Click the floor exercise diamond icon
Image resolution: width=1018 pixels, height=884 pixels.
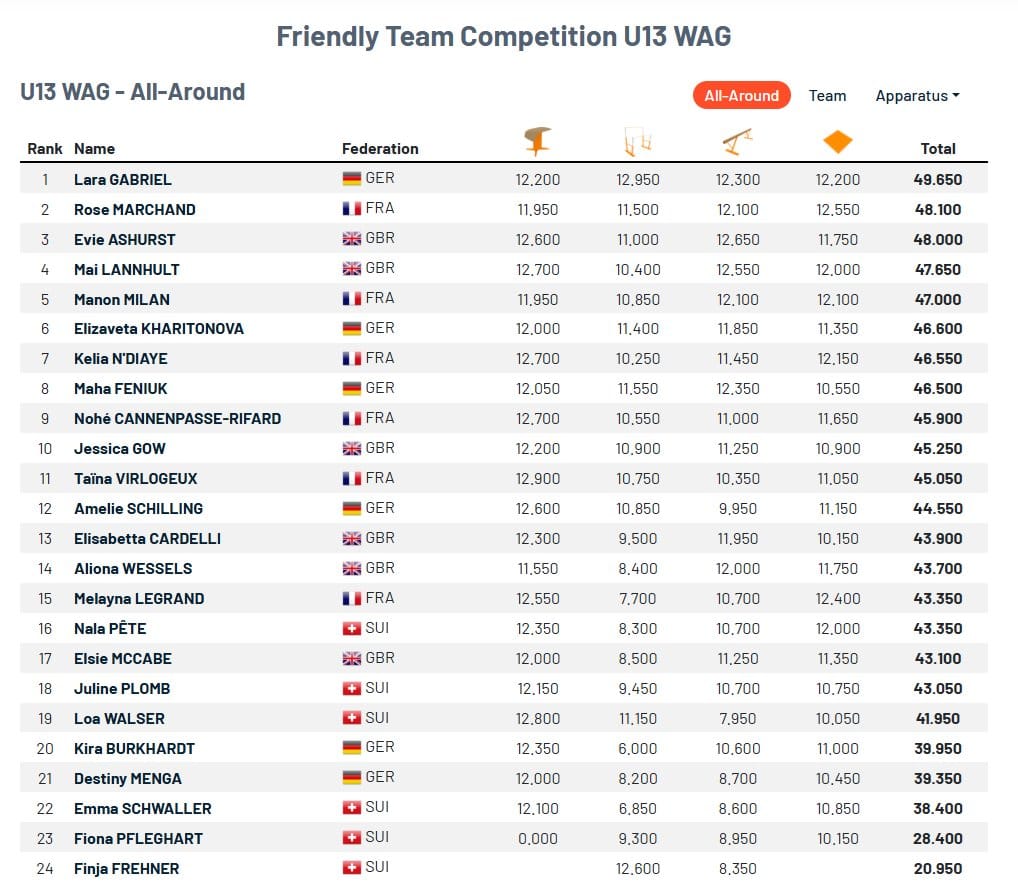tap(837, 142)
